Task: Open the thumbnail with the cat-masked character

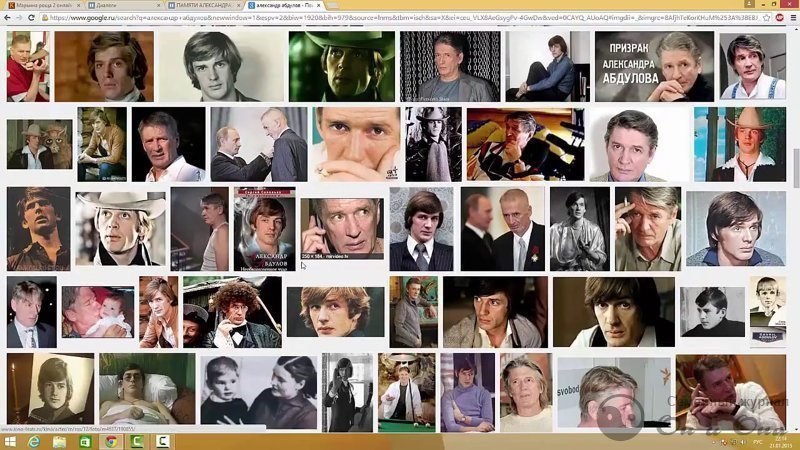Action: tap(39, 144)
